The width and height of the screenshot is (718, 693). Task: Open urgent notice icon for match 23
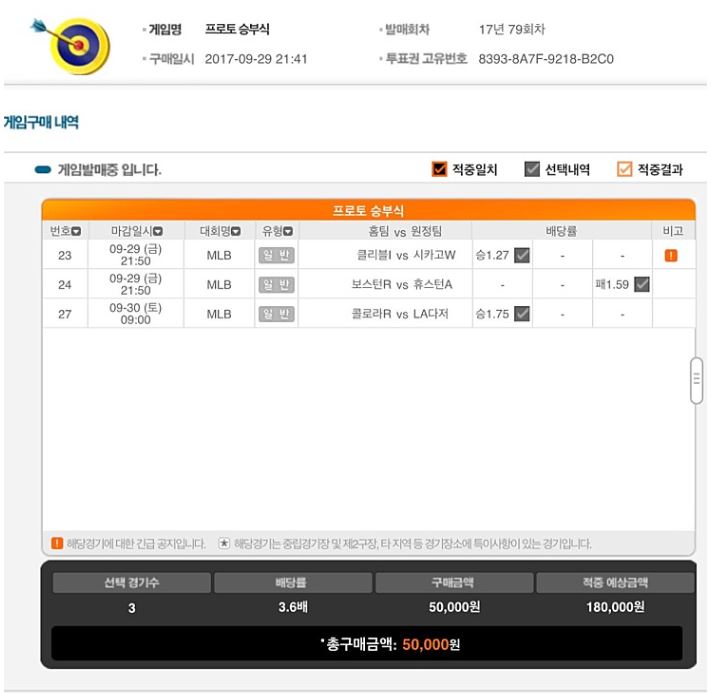click(x=671, y=255)
